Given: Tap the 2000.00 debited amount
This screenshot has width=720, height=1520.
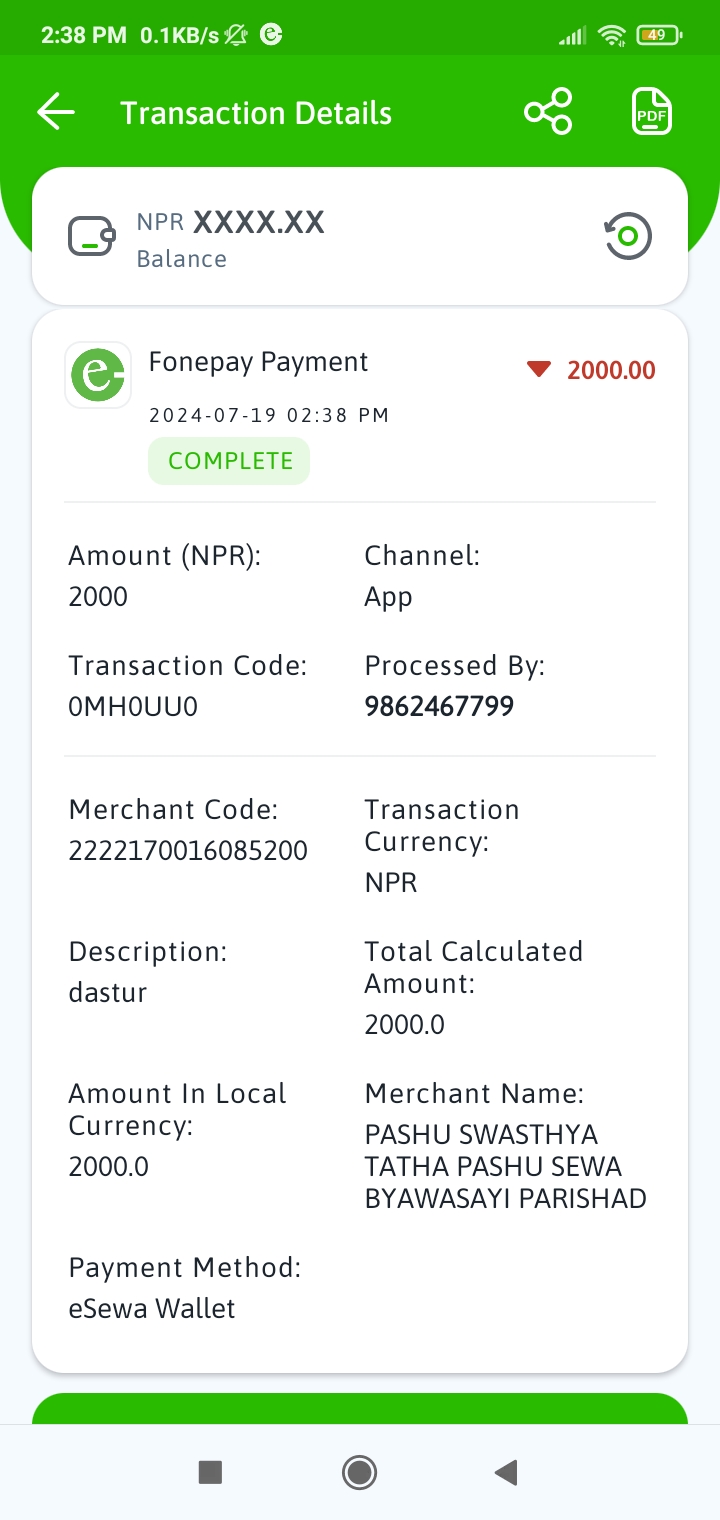Looking at the screenshot, I should click(x=611, y=371).
